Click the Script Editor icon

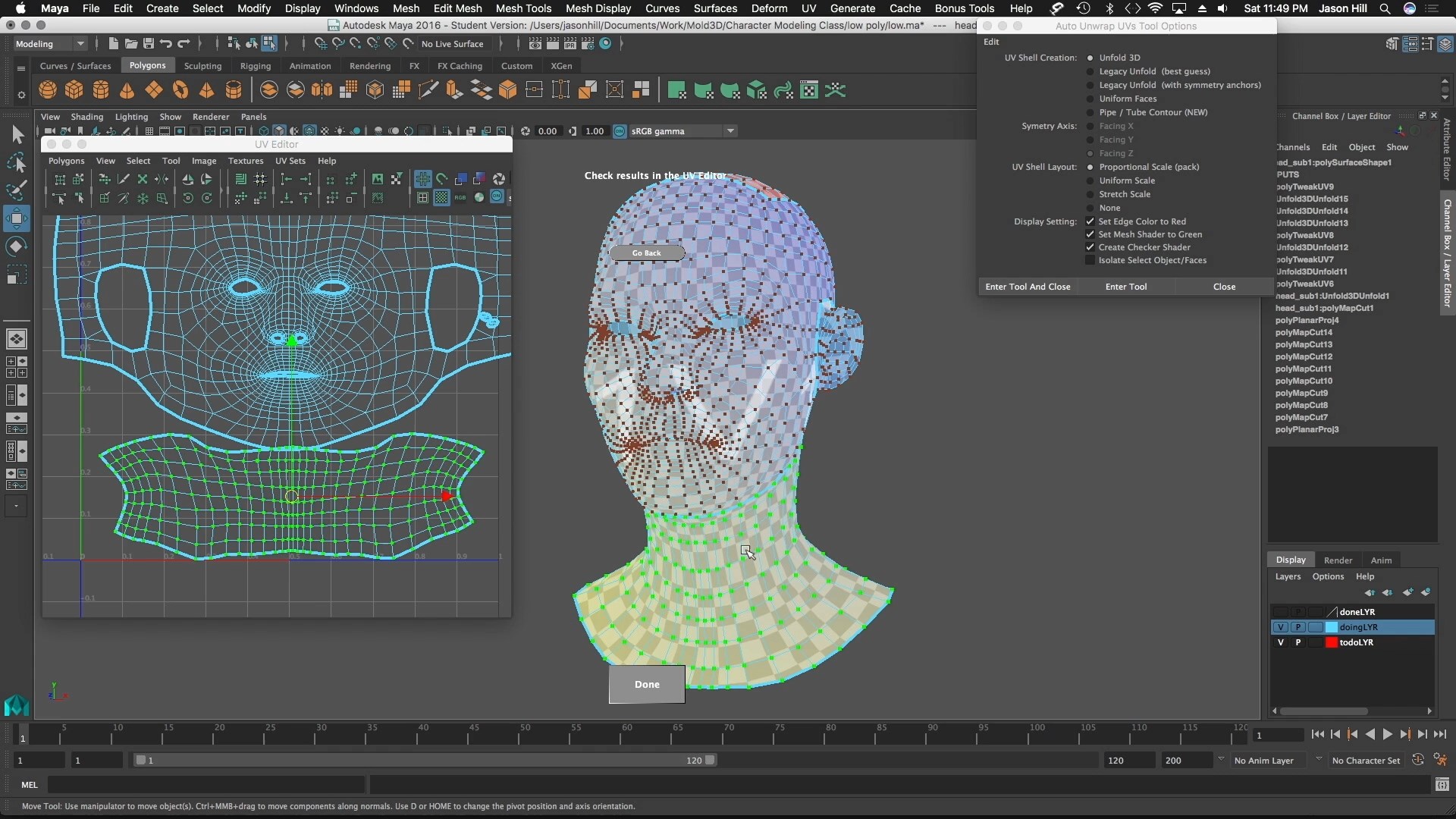click(1442, 784)
